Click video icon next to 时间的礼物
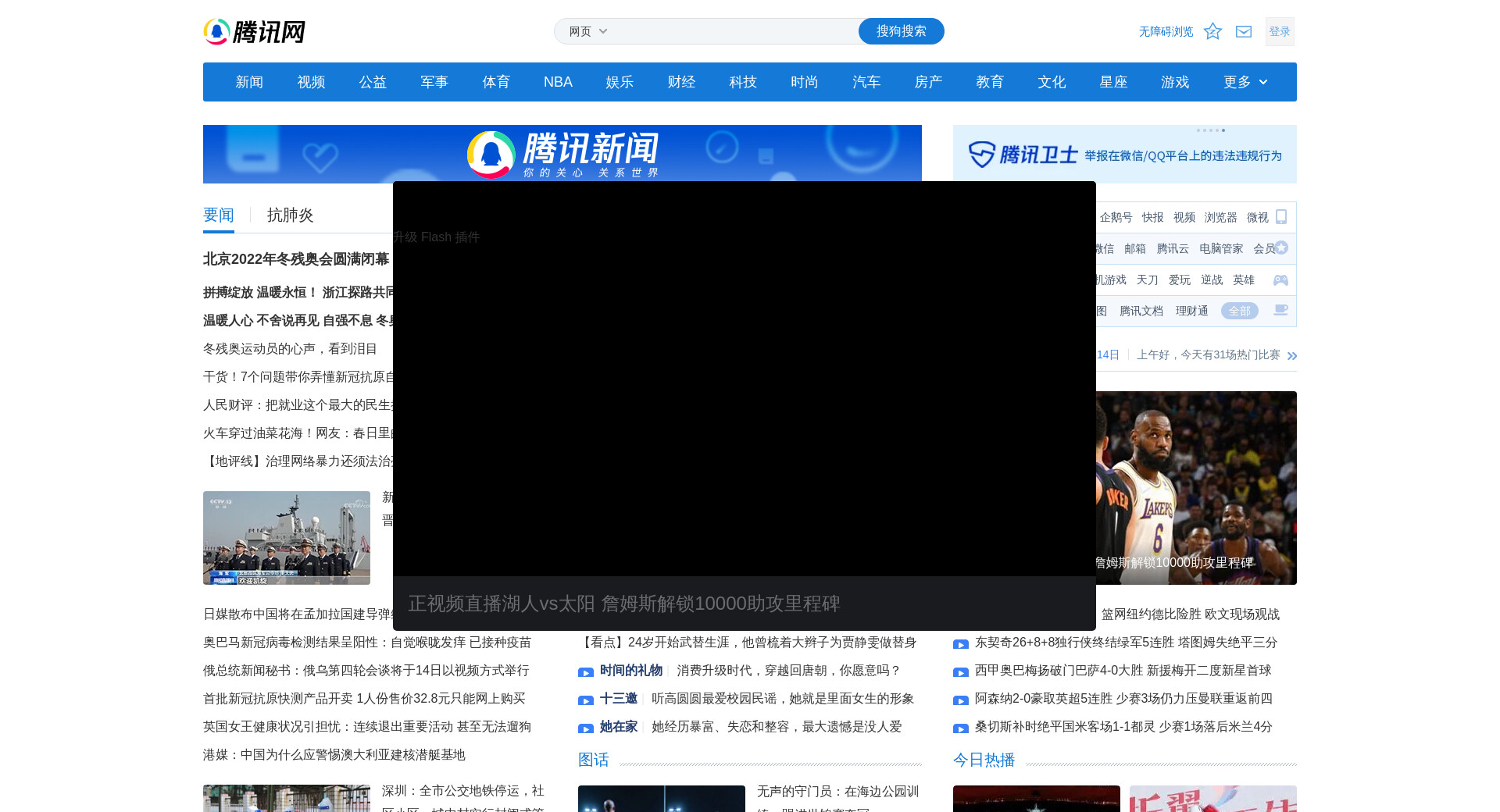 pos(586,671)
